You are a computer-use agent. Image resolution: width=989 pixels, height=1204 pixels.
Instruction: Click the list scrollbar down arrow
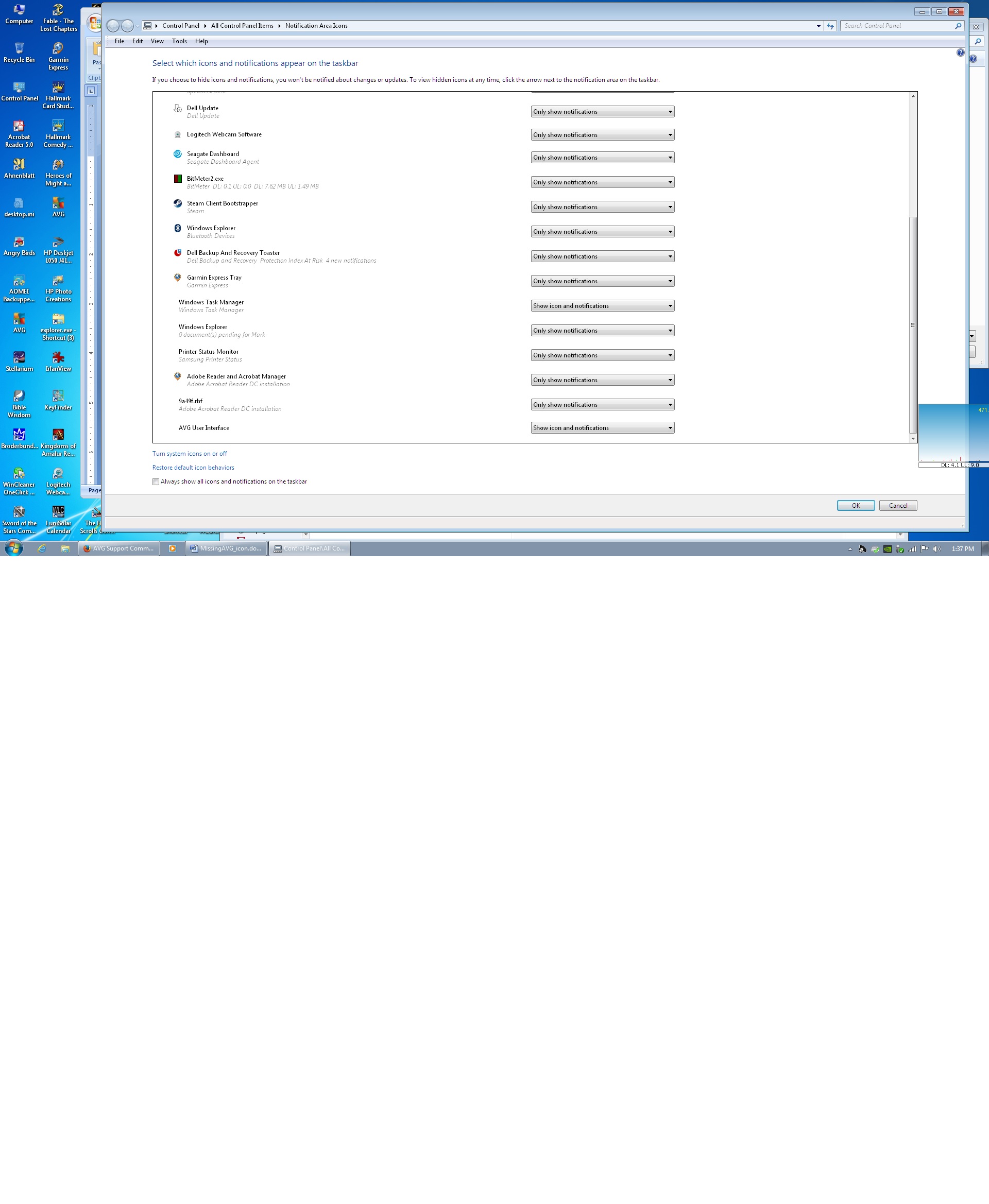coord(913,439)
